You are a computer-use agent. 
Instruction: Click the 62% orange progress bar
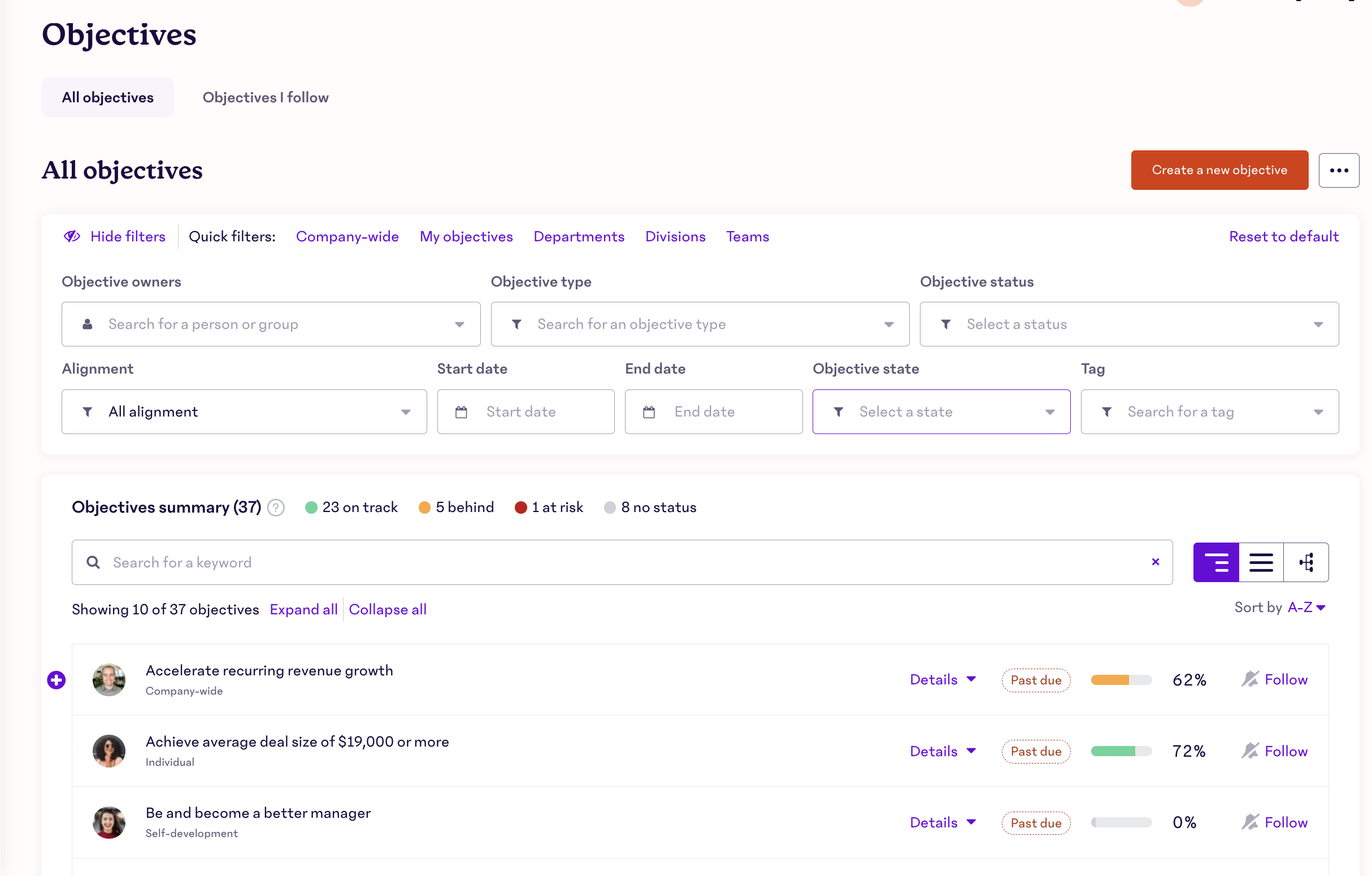1120,679
